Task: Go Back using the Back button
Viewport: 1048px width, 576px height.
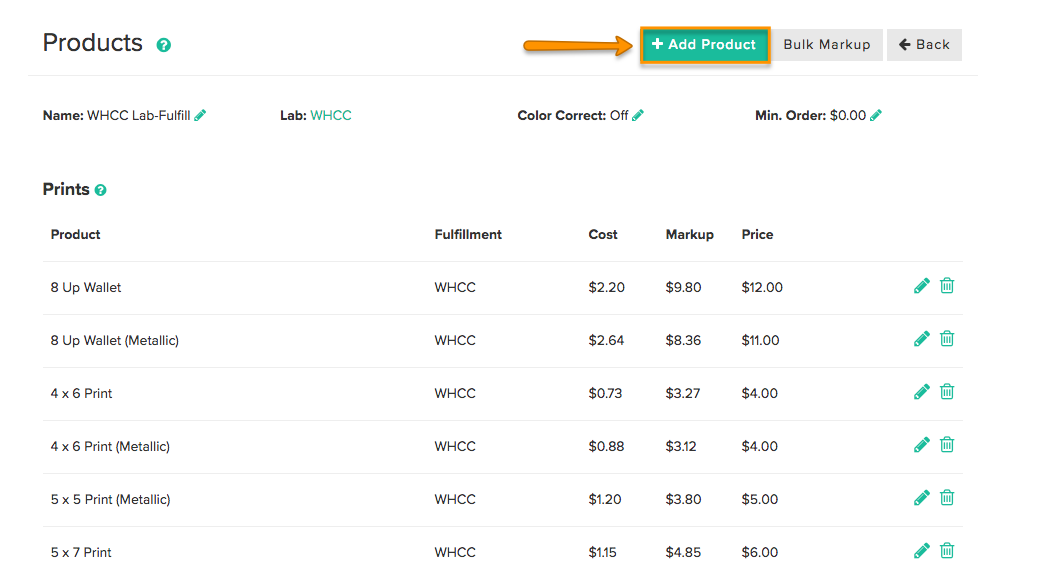Action: click(924, 45)
